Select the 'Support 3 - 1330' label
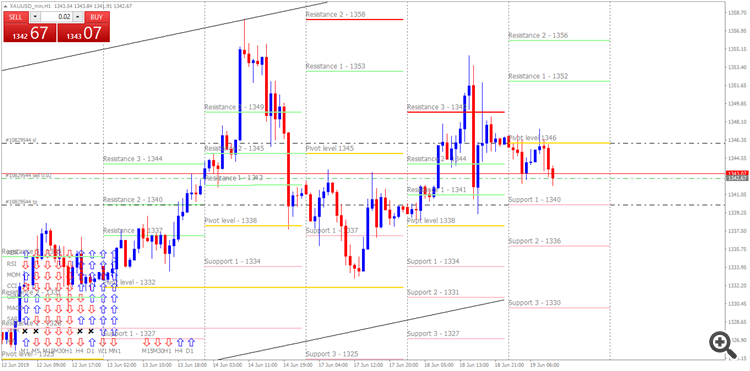The height and width of the screenshot is (371, 750). coord(534,303)
